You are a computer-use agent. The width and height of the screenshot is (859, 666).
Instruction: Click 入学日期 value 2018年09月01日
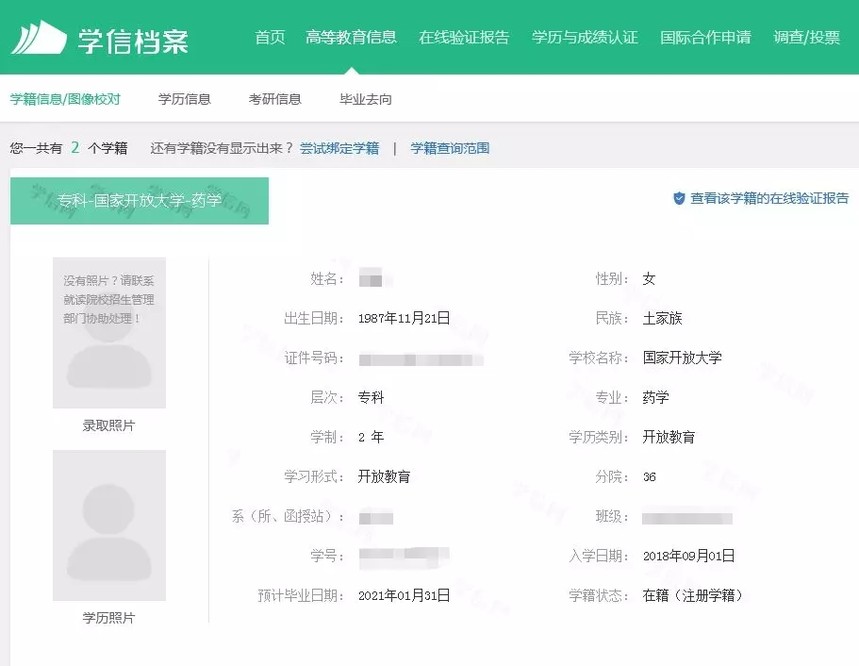pos(689,556)
